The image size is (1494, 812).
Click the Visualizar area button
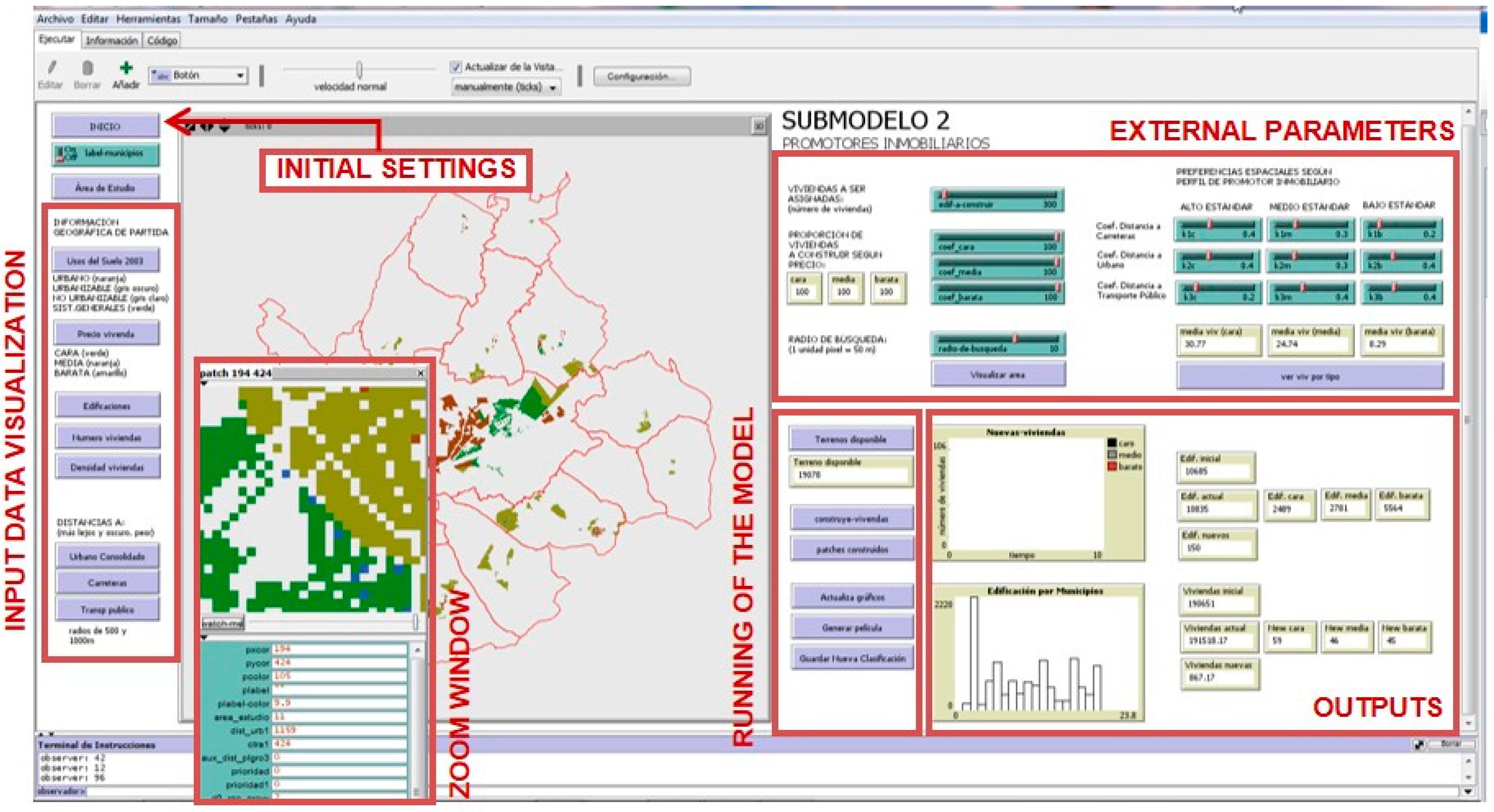(998, 375)
